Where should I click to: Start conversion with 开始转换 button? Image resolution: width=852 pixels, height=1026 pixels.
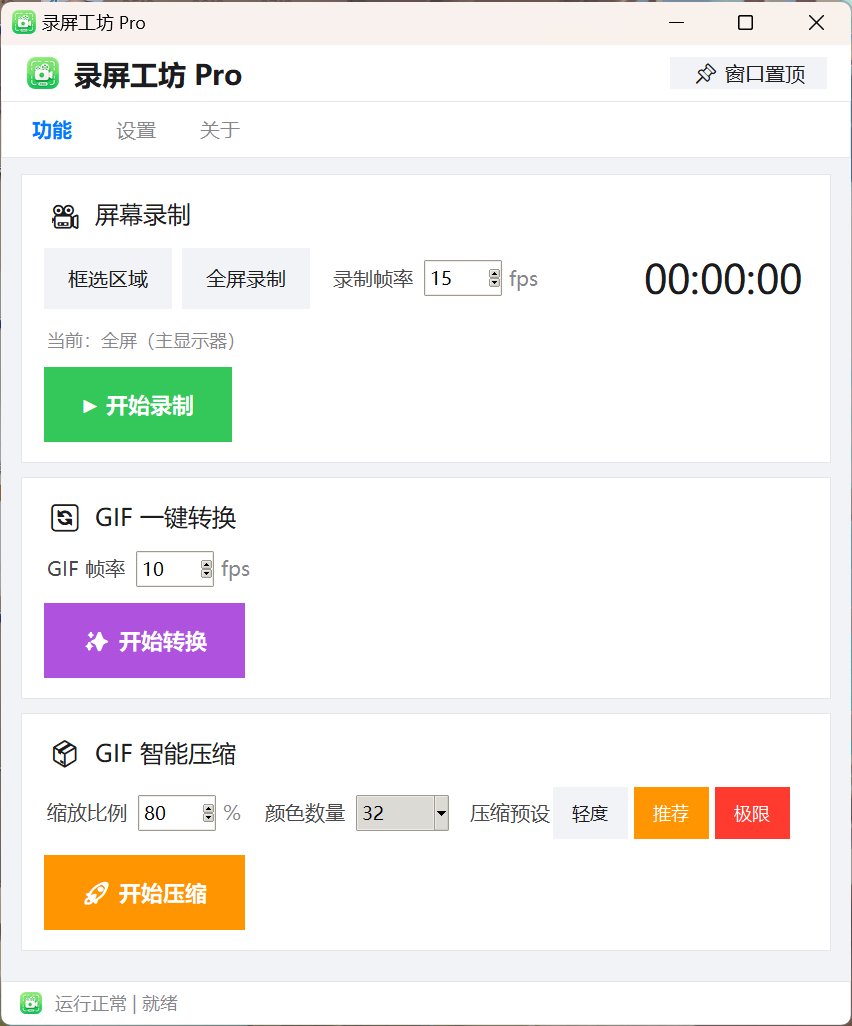[x=145, y=641]
